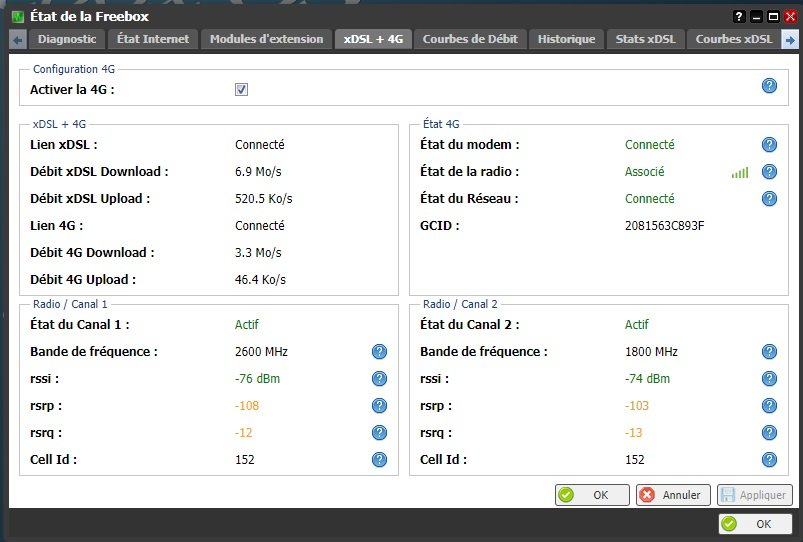Show help for Canal 2 Cell Id
This screenshot has width=803, height=542.
(769, 460)
